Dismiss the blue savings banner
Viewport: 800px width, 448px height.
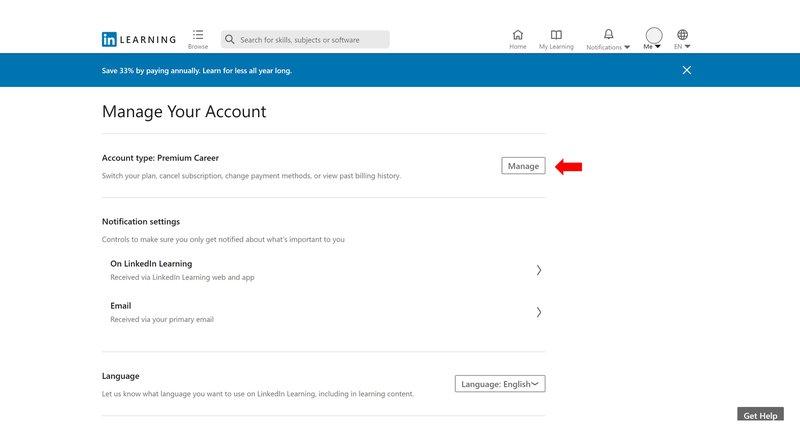(686, 70)
